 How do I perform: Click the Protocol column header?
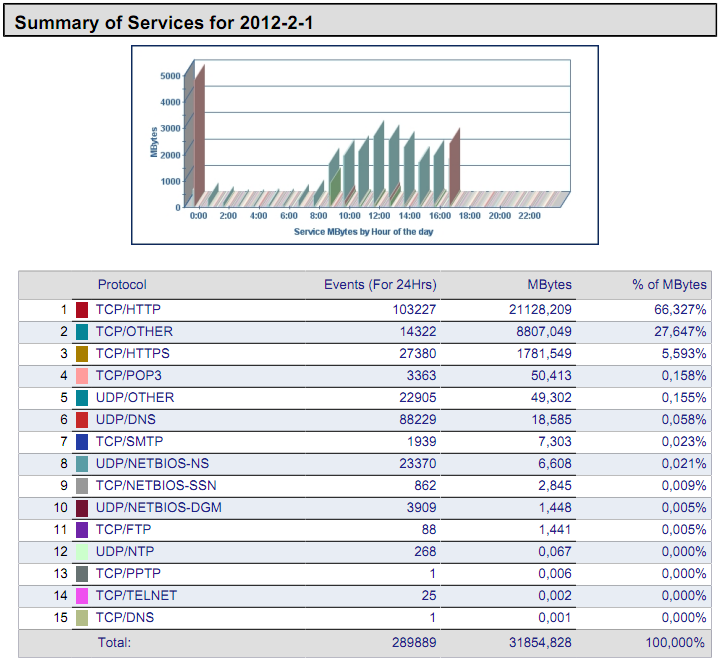point(122,285)
